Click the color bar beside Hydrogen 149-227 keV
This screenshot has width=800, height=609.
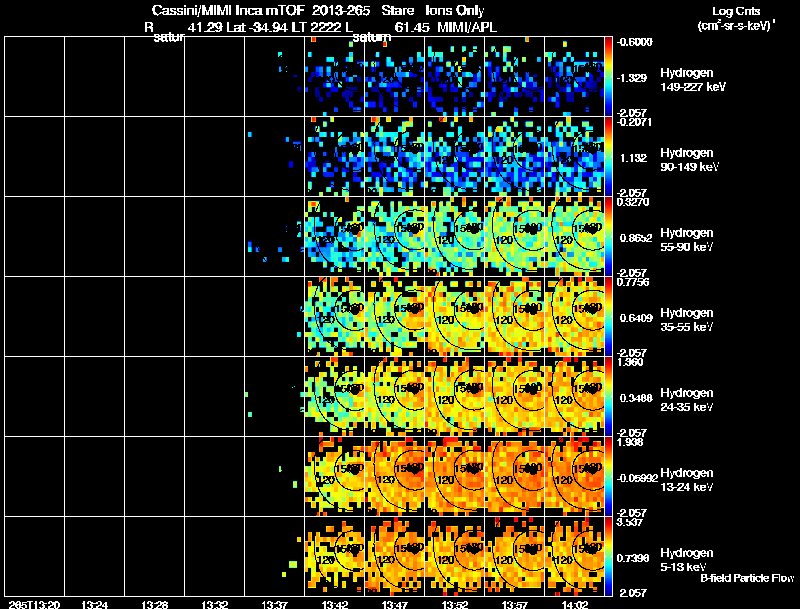click(608, 77)
